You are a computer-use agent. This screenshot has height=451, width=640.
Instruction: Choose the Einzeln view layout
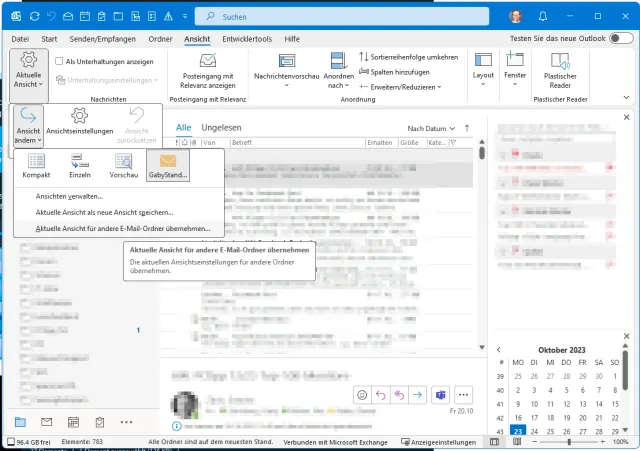(79, 165)
